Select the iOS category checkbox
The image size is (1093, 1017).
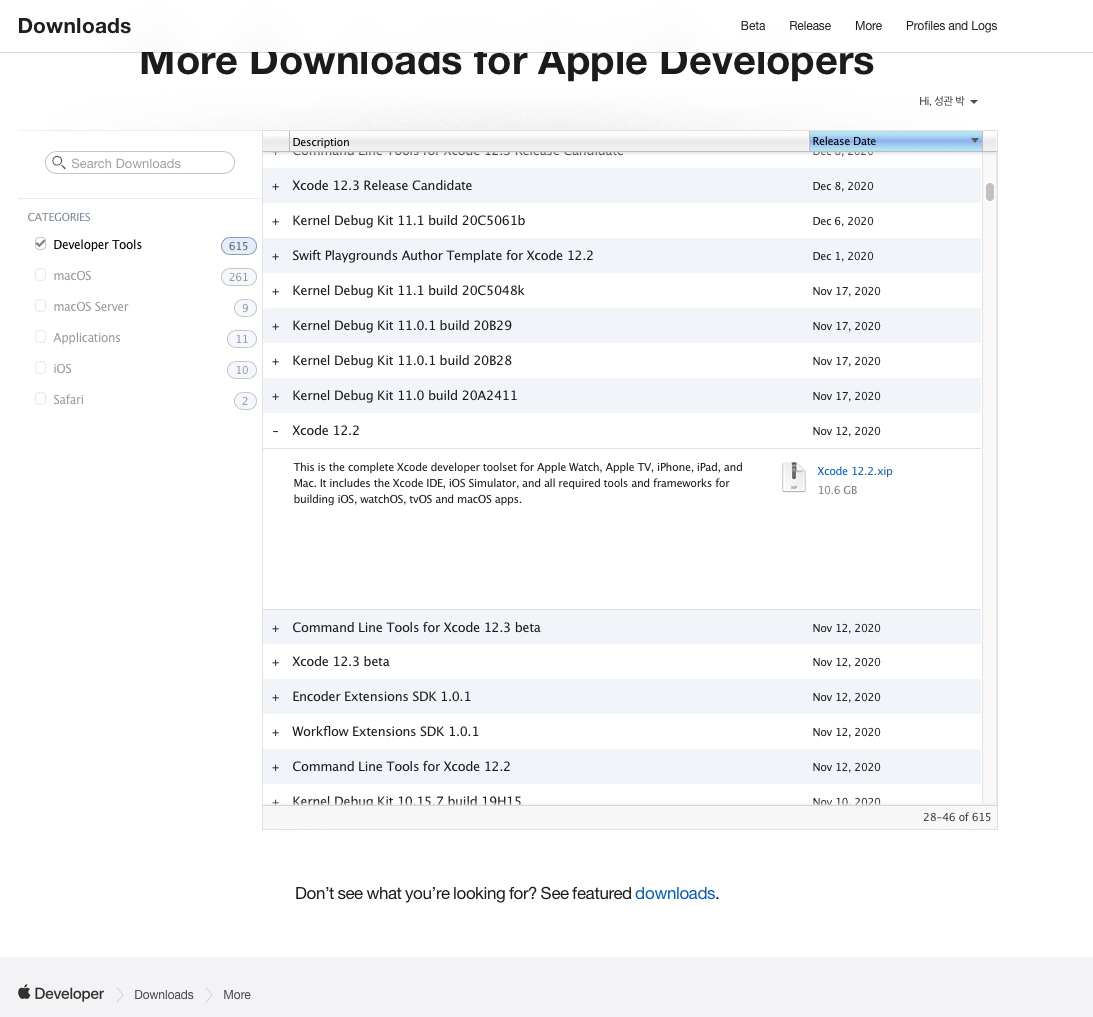[x=40, y=367]
